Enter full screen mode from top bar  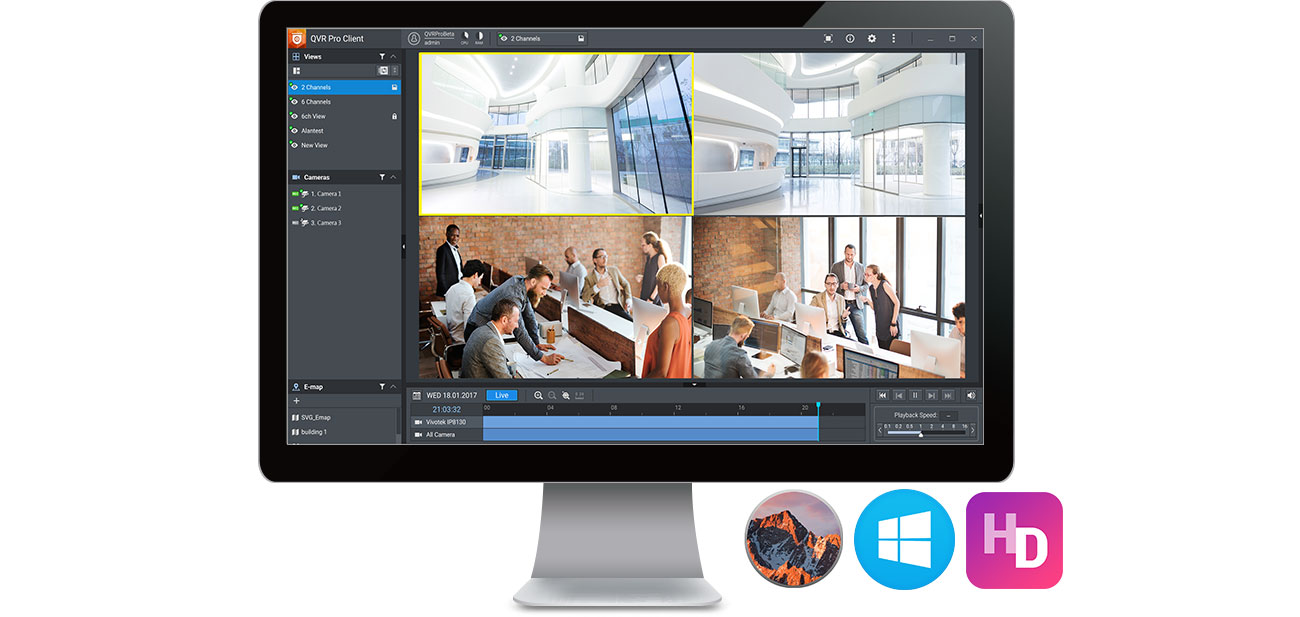[828, 39]
